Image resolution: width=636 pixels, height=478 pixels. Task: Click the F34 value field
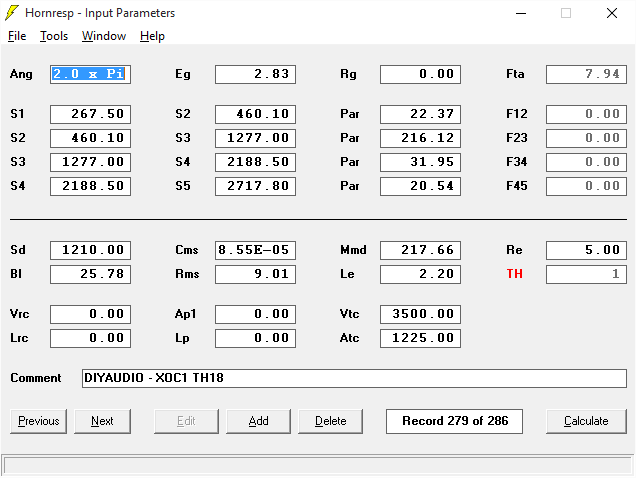[586, 162]
